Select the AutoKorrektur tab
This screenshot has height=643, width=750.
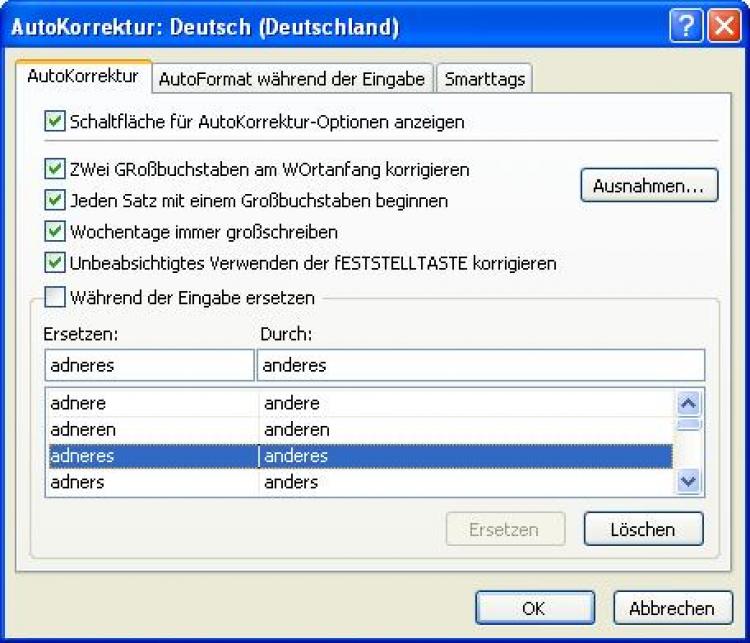[82, 77]
